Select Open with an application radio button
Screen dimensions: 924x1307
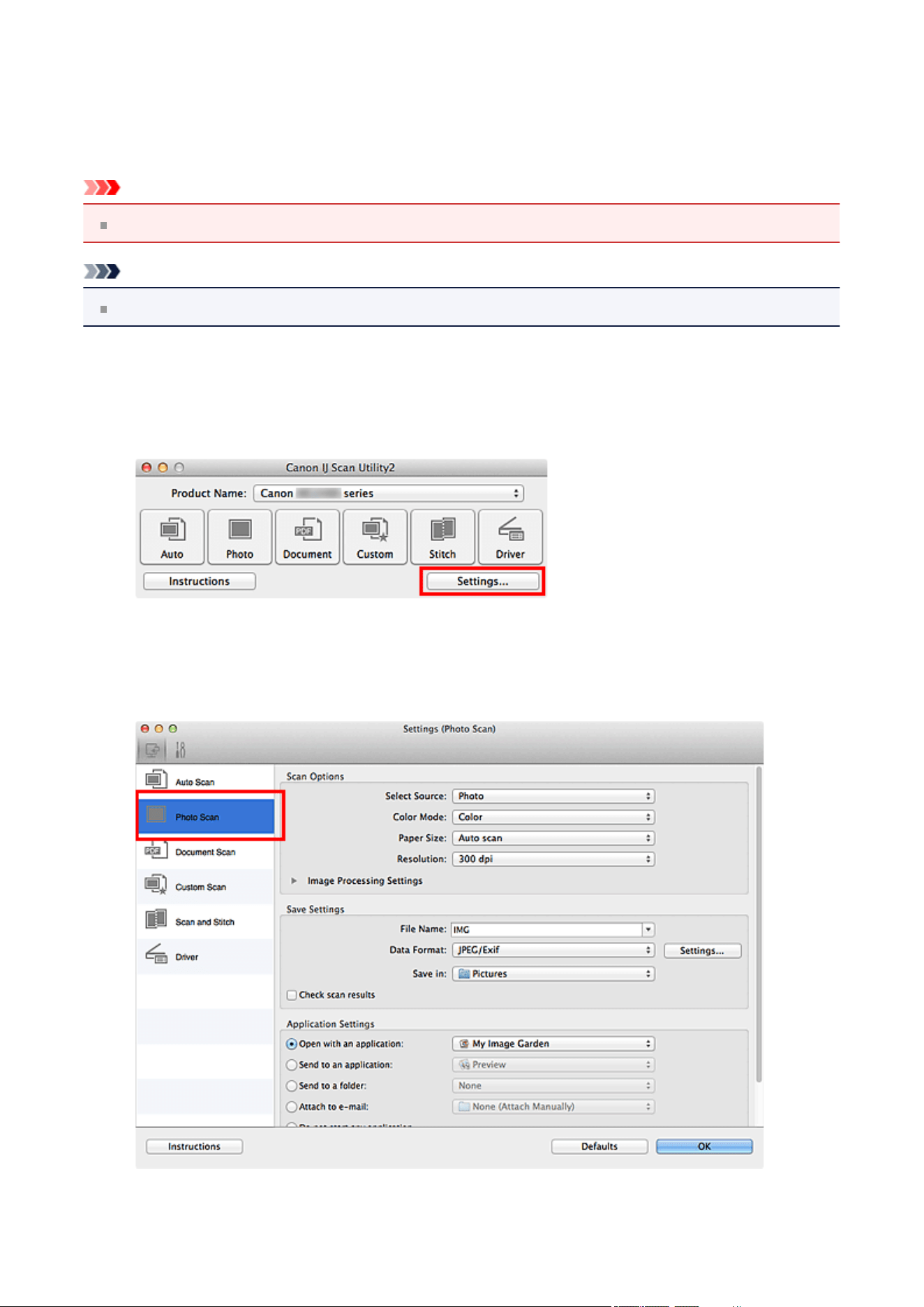292,1044
